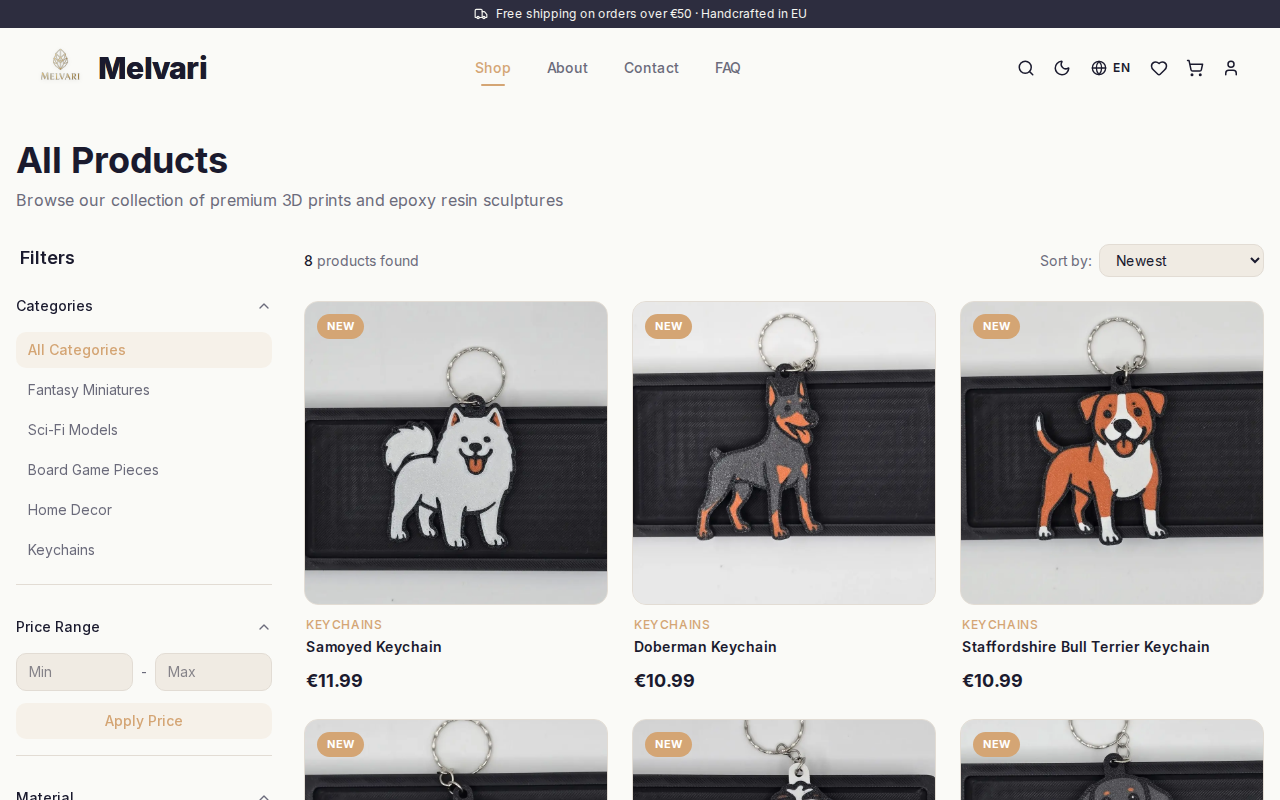This screenshot has height=800, width=1280.
Task: Go to the Shop tab
Action: (493, 68)
